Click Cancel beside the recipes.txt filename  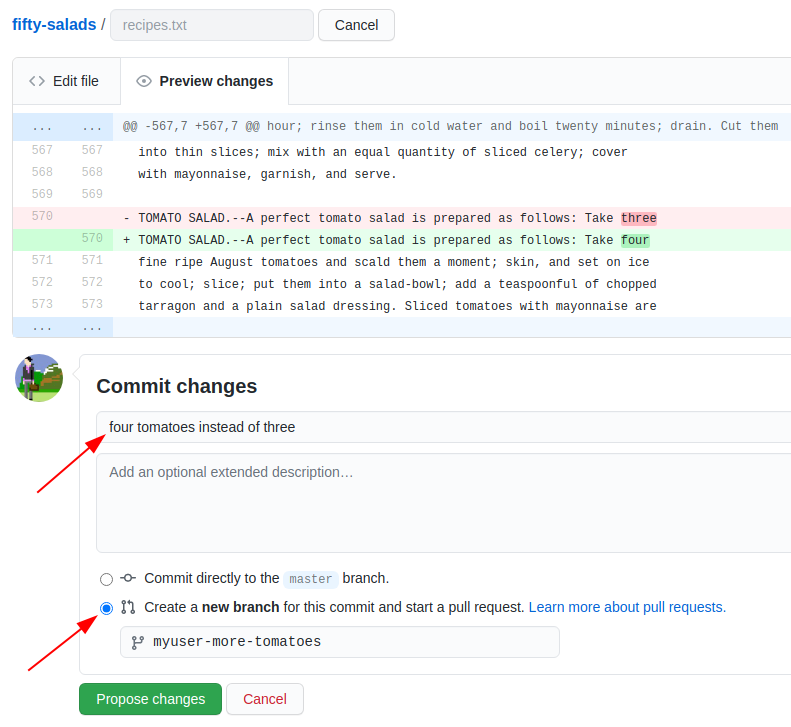pyautogui.click(x=356, y=25)
